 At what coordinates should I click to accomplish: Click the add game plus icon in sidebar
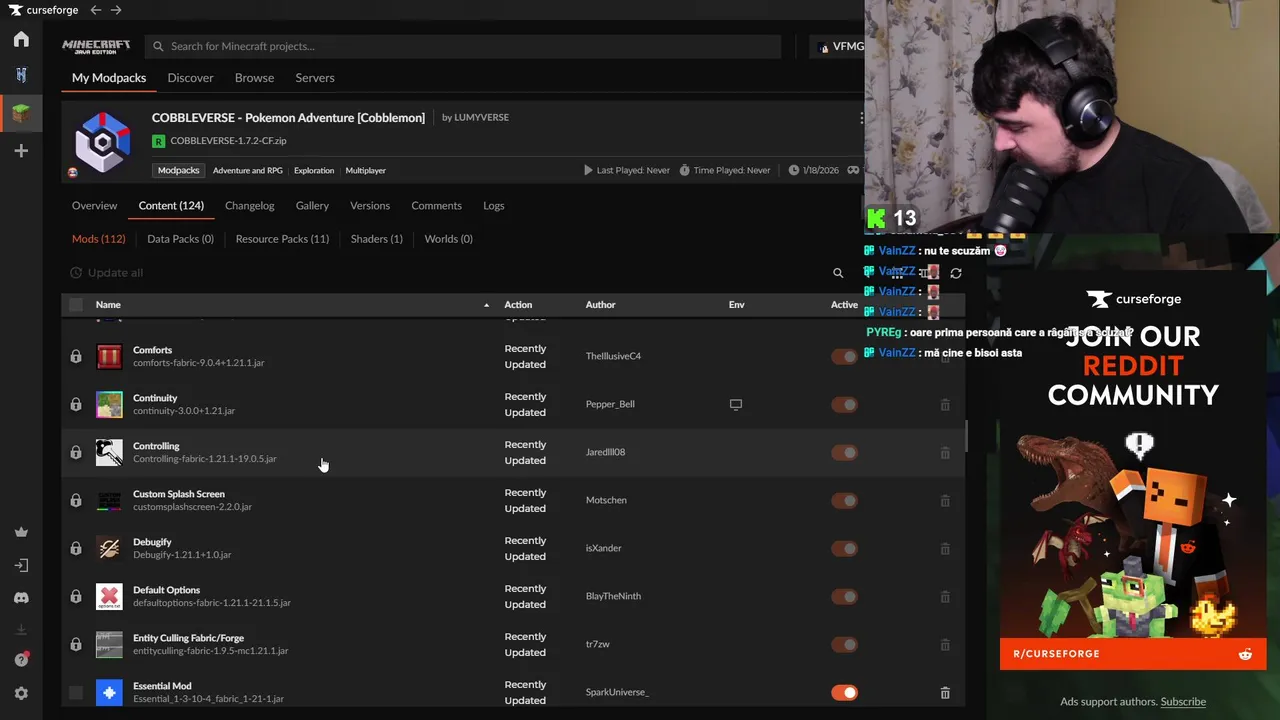tap(21, 151)
